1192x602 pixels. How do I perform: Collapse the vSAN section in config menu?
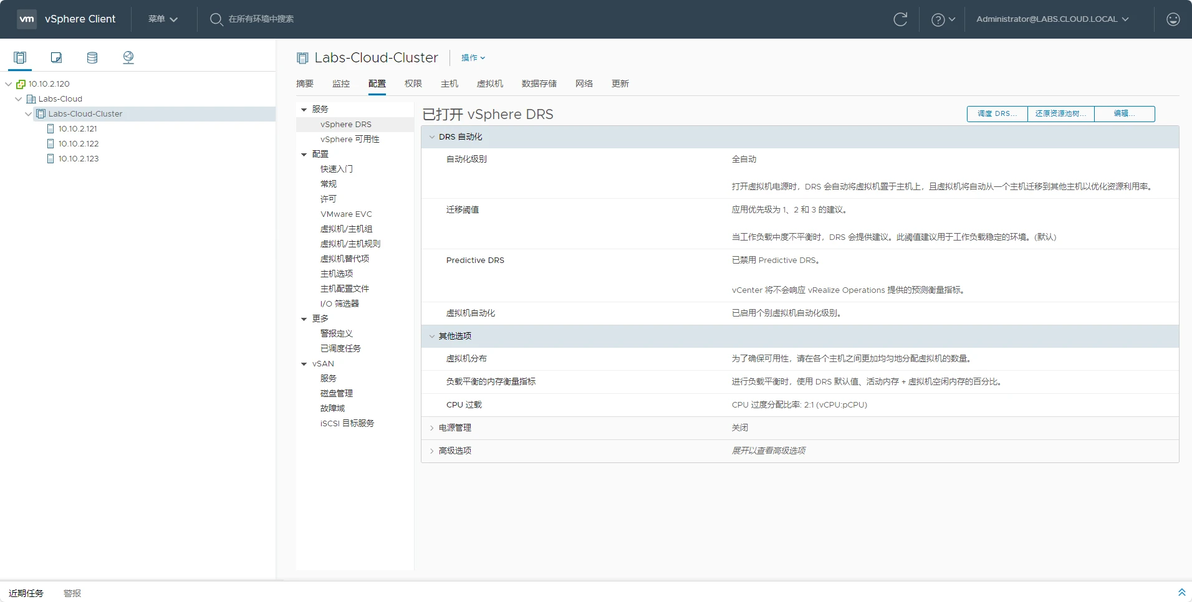304,363
